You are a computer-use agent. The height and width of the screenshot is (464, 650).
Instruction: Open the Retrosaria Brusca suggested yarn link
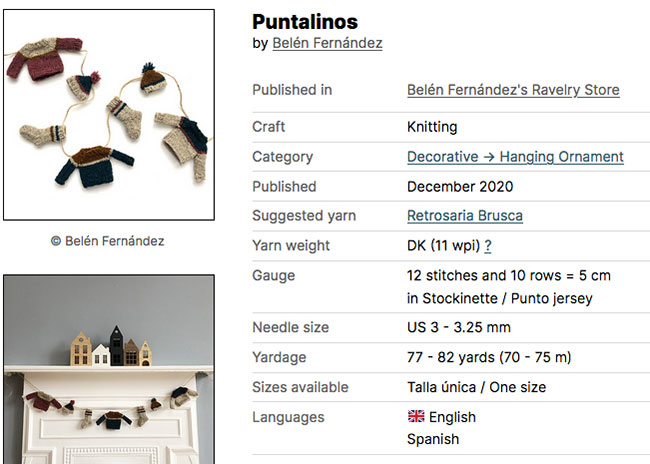465,216
